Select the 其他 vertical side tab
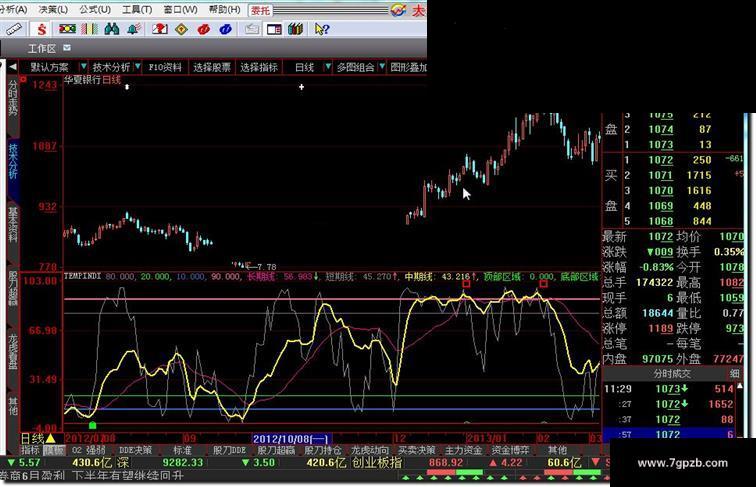This screenshot has height=487, width=756. (x=13, y=406)
